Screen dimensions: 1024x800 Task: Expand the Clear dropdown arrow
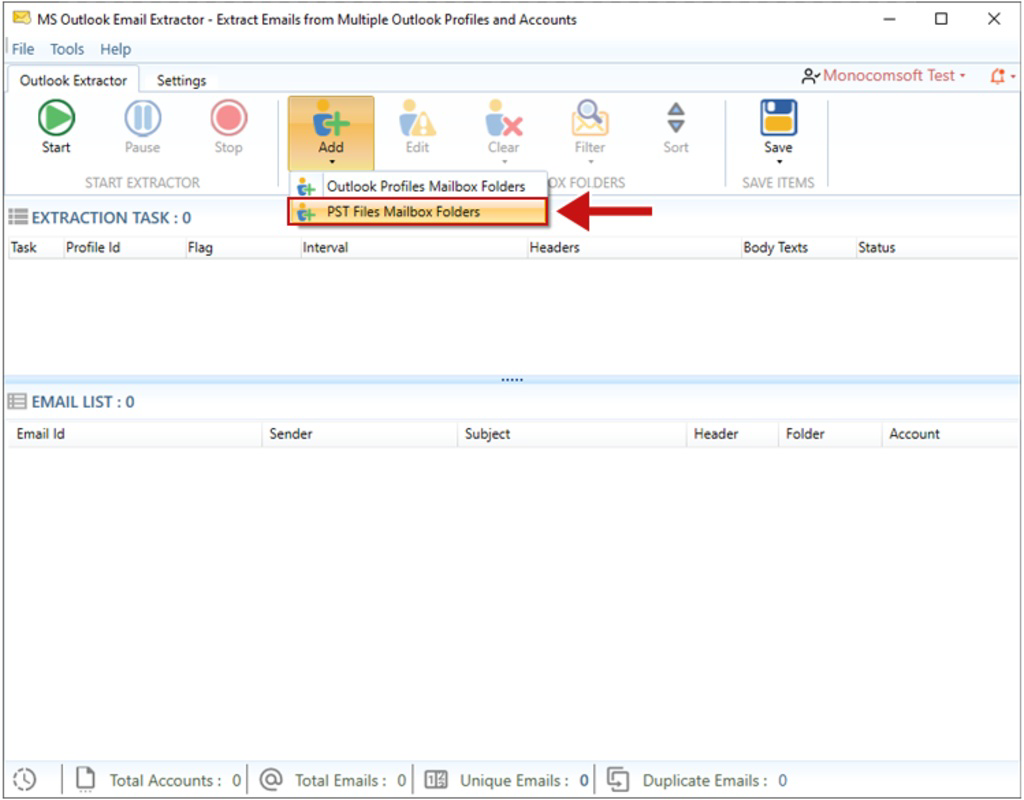tap(504, 162)
